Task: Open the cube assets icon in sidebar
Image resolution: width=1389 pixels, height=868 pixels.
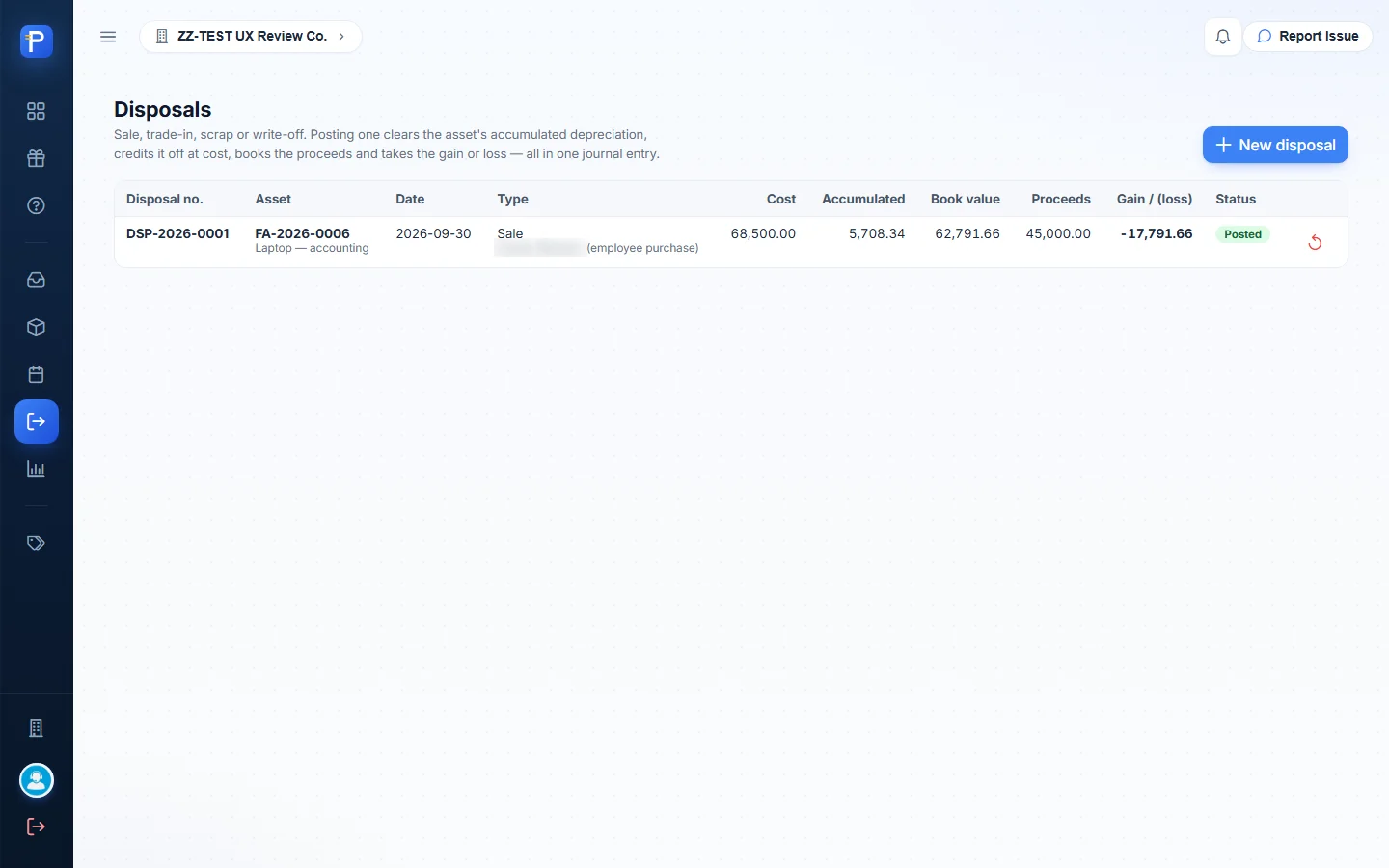Action: click(x=37, y=327)
